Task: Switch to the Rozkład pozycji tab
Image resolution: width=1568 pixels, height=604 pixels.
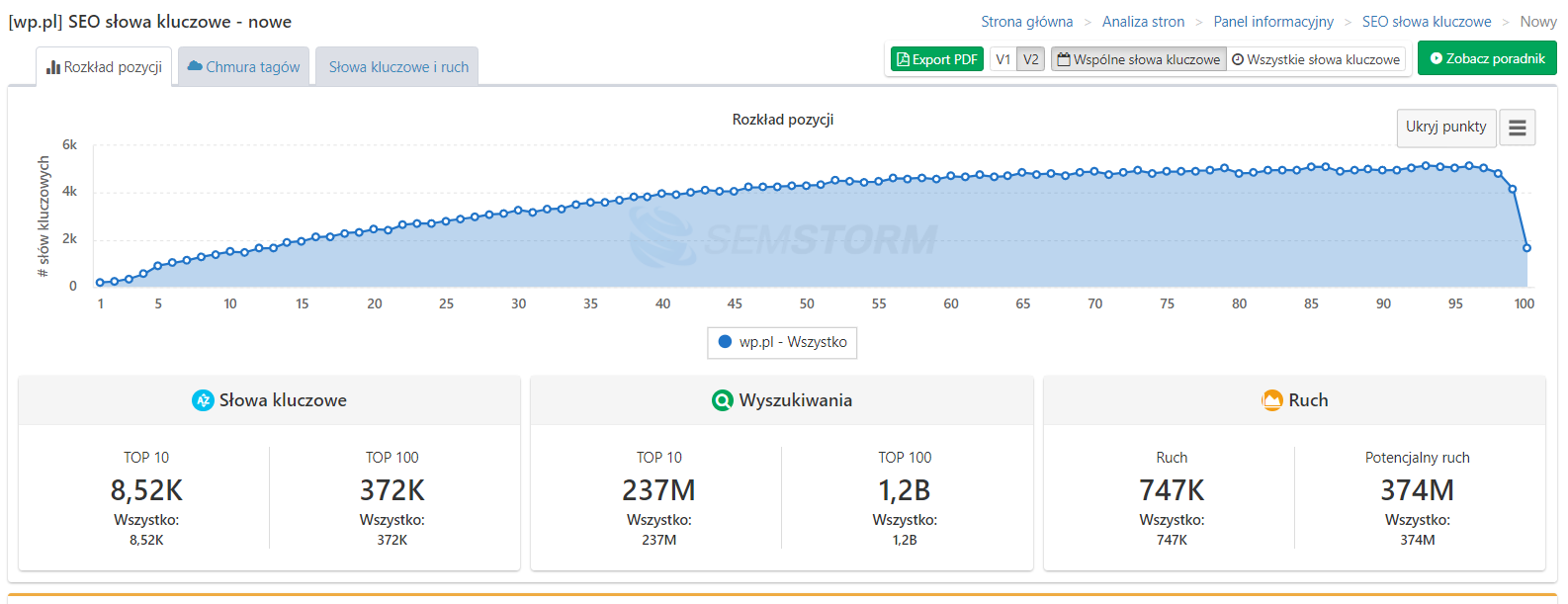Action: point(104,66)
